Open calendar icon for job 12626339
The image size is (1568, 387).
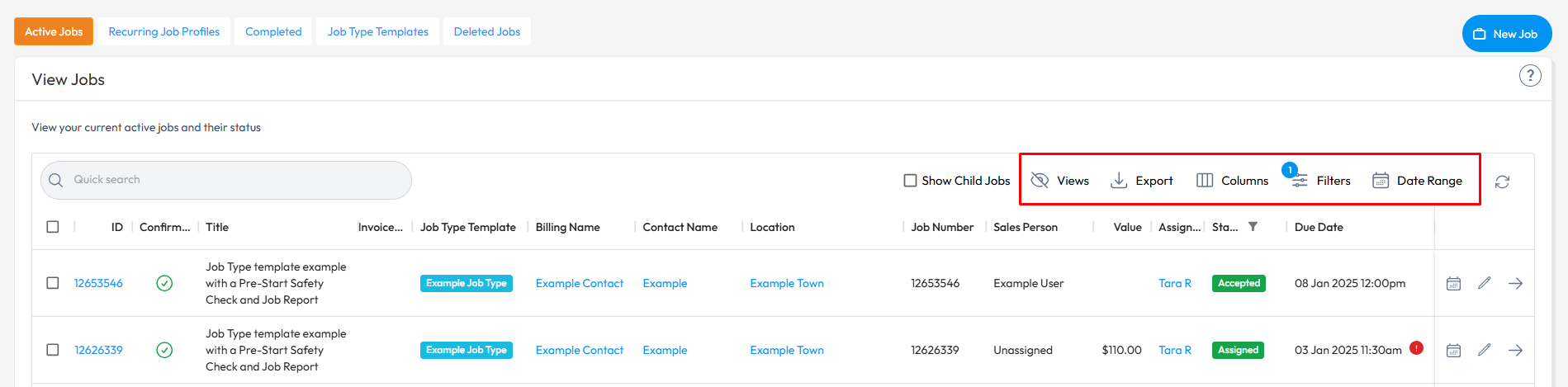pos(1453,350)
